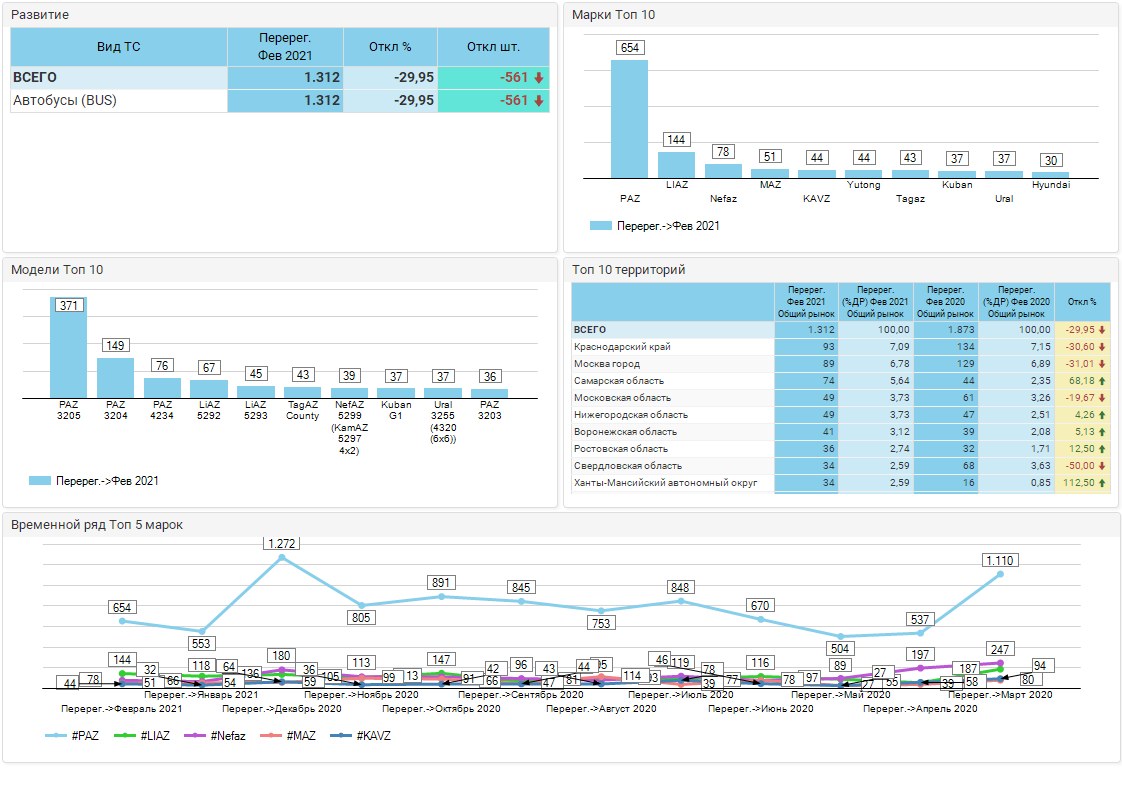
Task: Select the Временной ряд Топ 5 марок title
Action: 97,524
